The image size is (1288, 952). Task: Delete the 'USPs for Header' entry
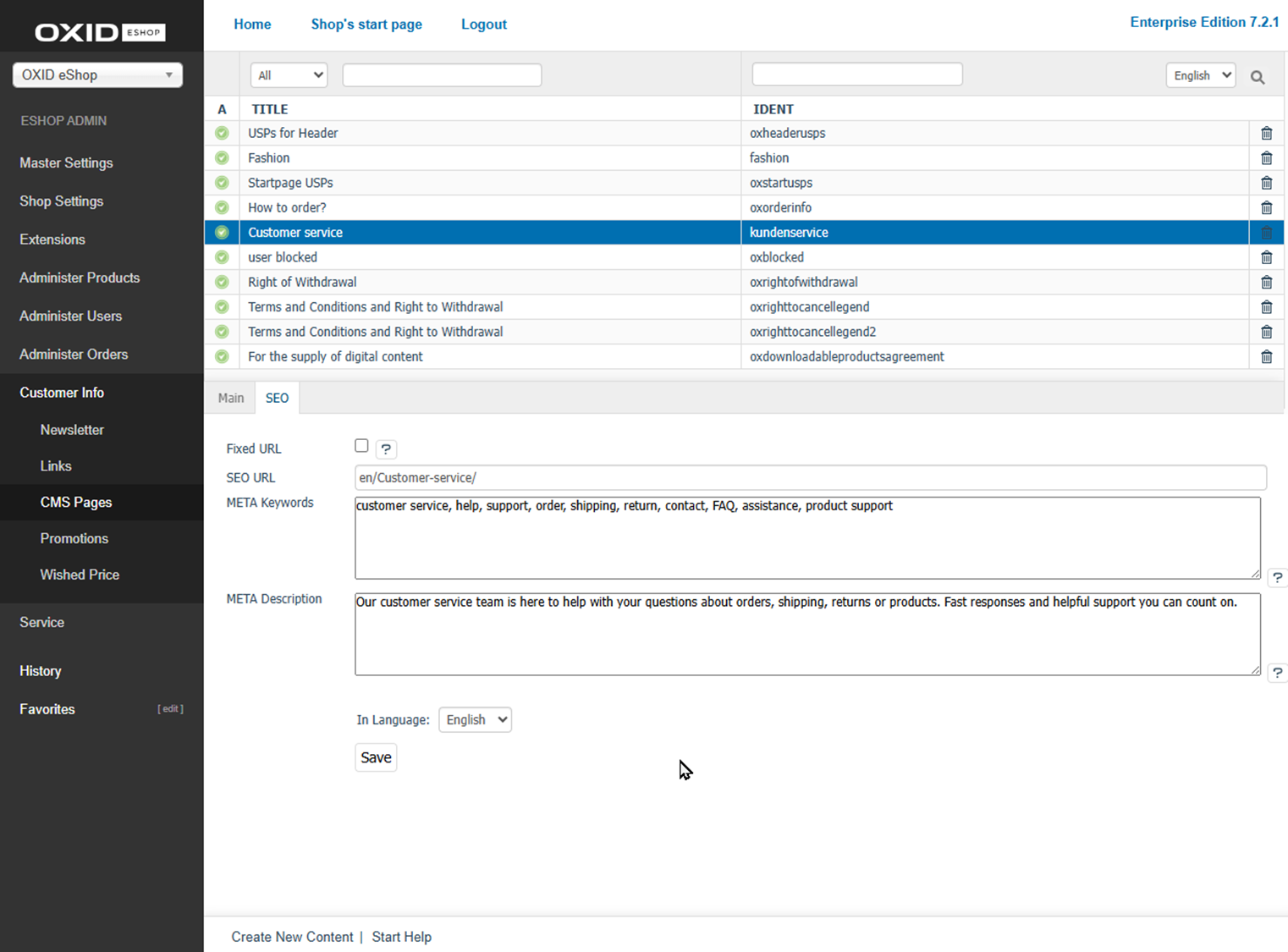pos(1266,133)
